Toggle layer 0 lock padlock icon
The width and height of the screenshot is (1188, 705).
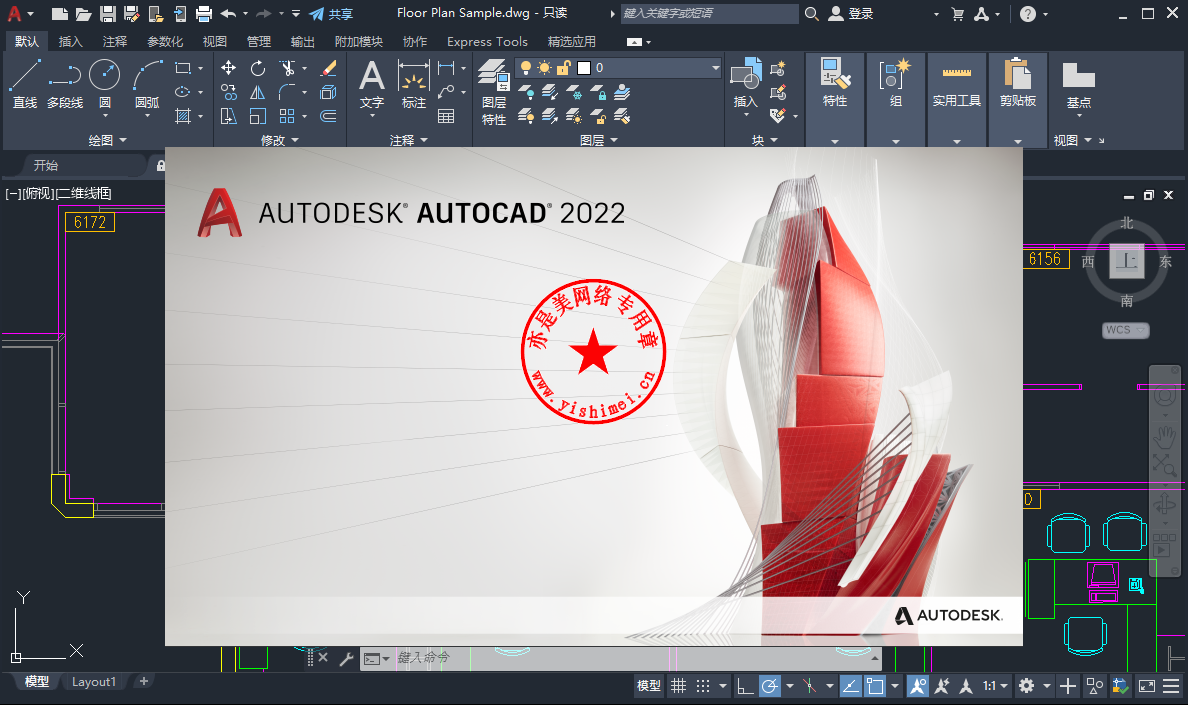point(563,68)
